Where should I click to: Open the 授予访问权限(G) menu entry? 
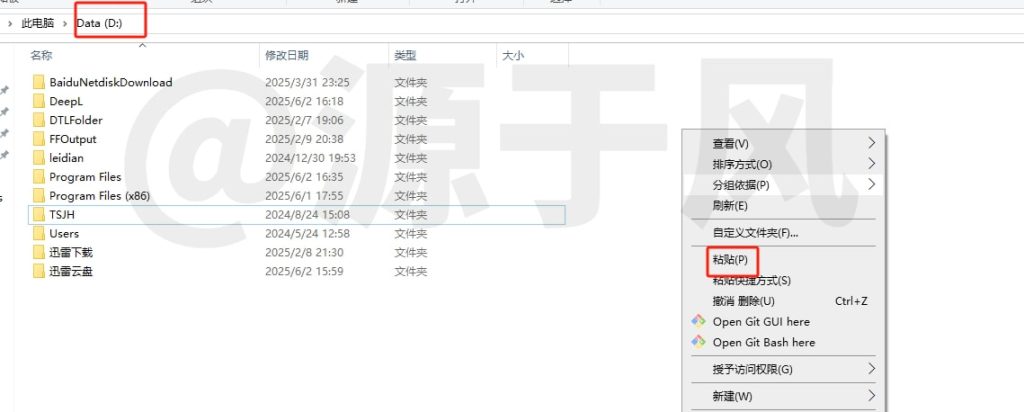click(783, 370)
